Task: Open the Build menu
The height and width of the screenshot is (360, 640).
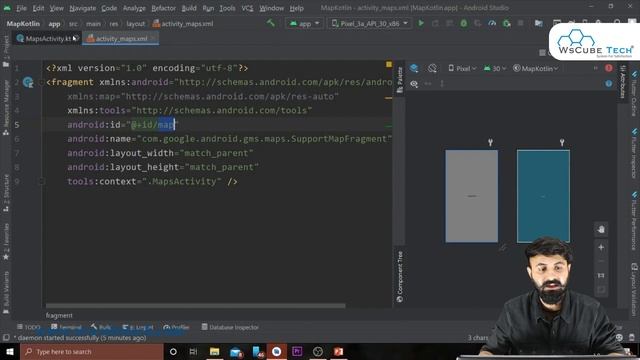Action: [189, 8]
